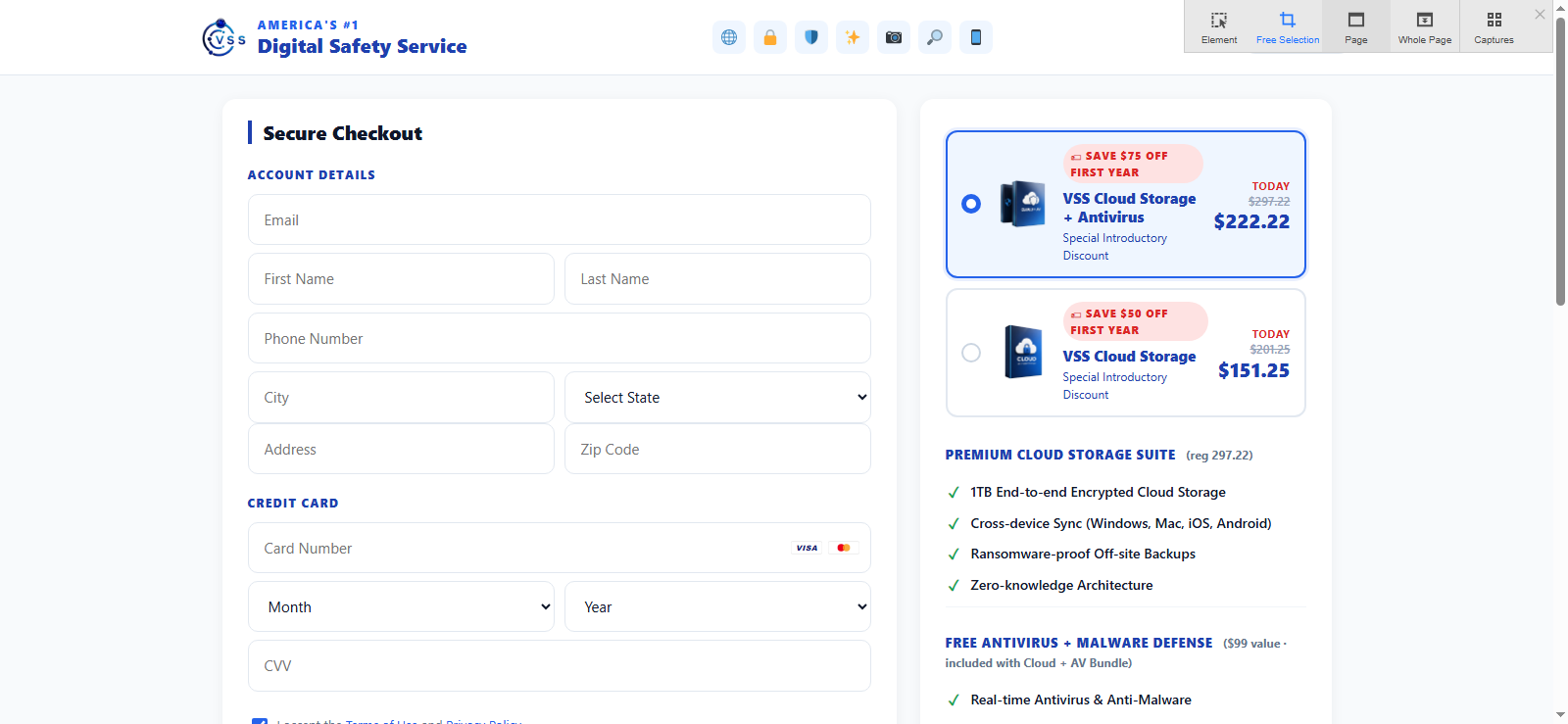Click the "CREDIT CARD" section label
Screen dimensions: 1568x724
click(293, 504)
